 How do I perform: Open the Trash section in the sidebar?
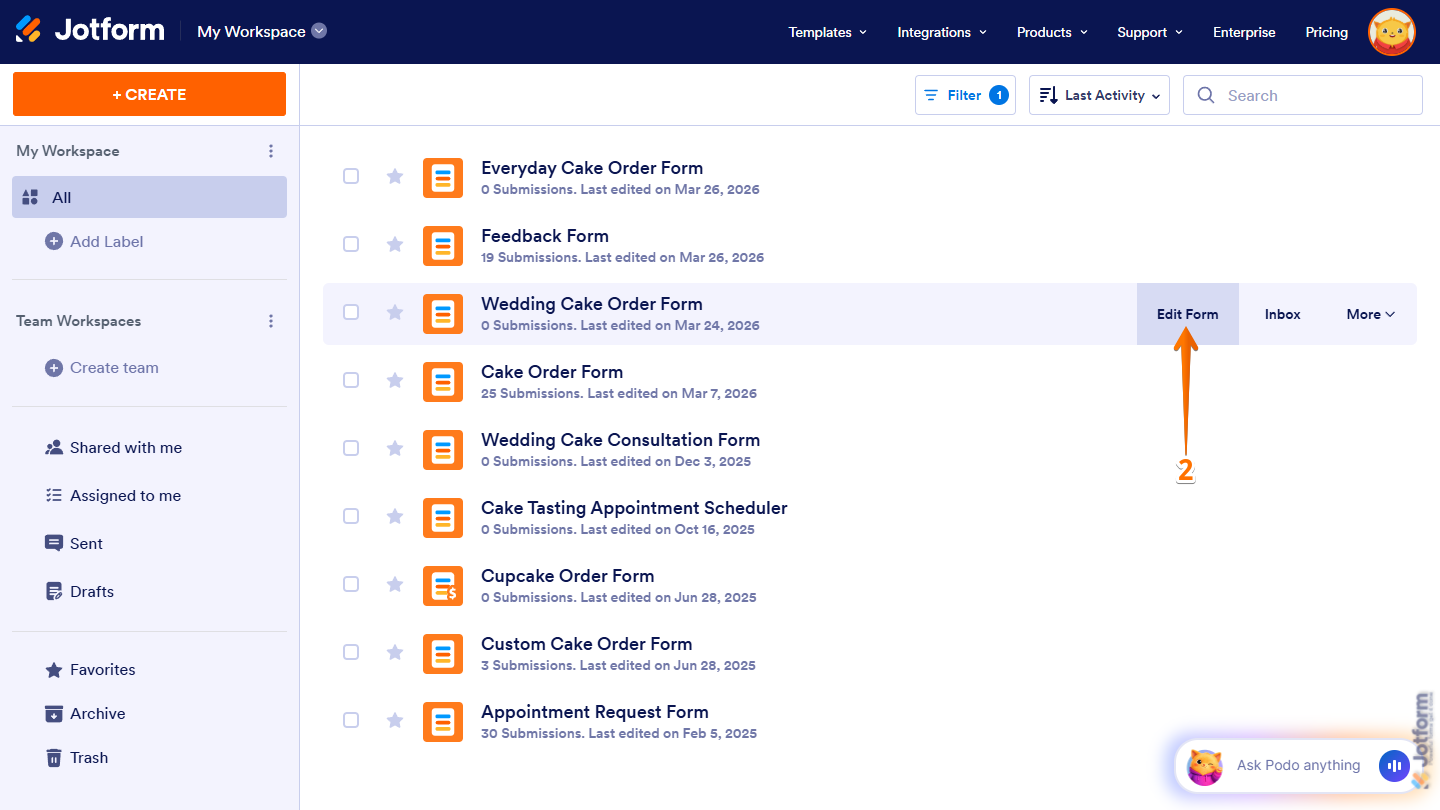(88, 757)
